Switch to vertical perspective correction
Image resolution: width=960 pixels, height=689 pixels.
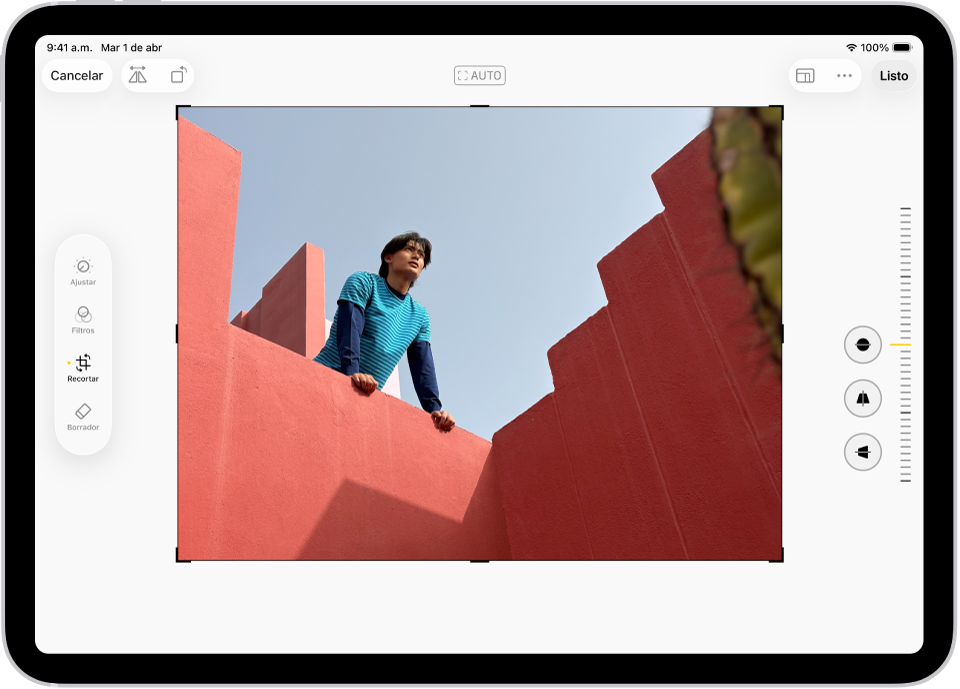[861, 397]
